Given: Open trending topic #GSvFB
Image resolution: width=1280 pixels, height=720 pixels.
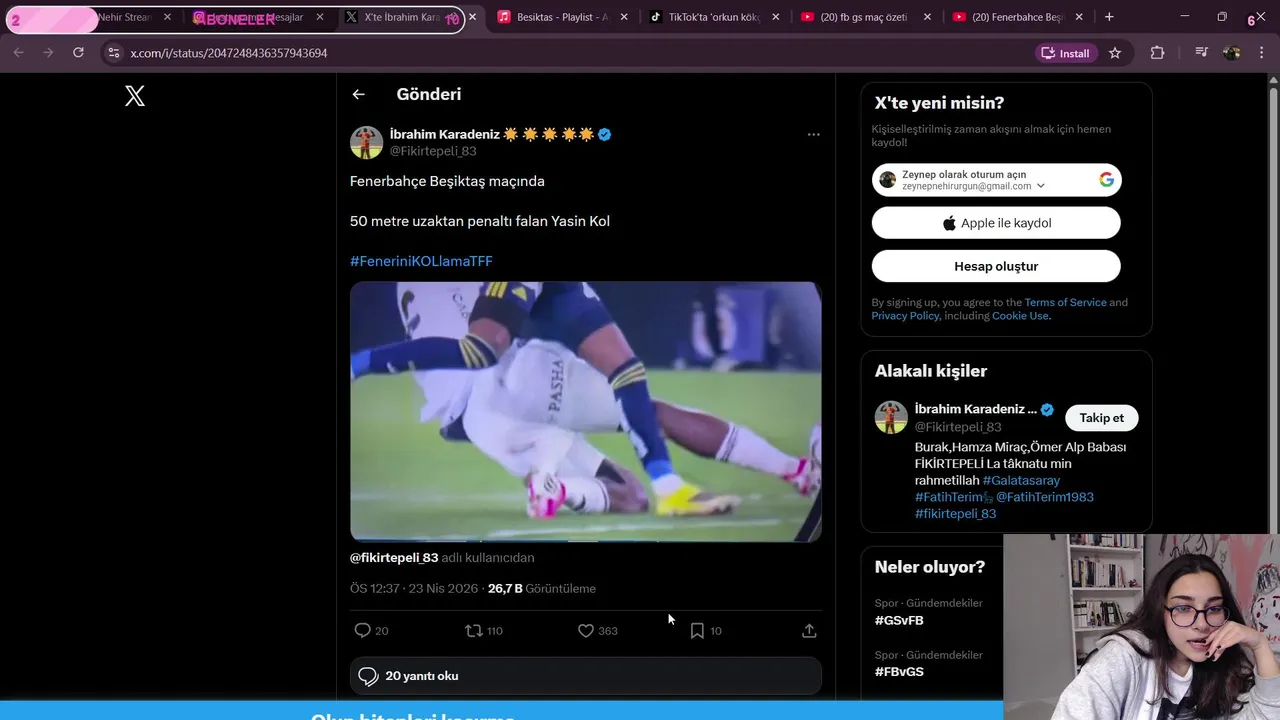Looking at the screenshot, I should [x=899, y=620].
